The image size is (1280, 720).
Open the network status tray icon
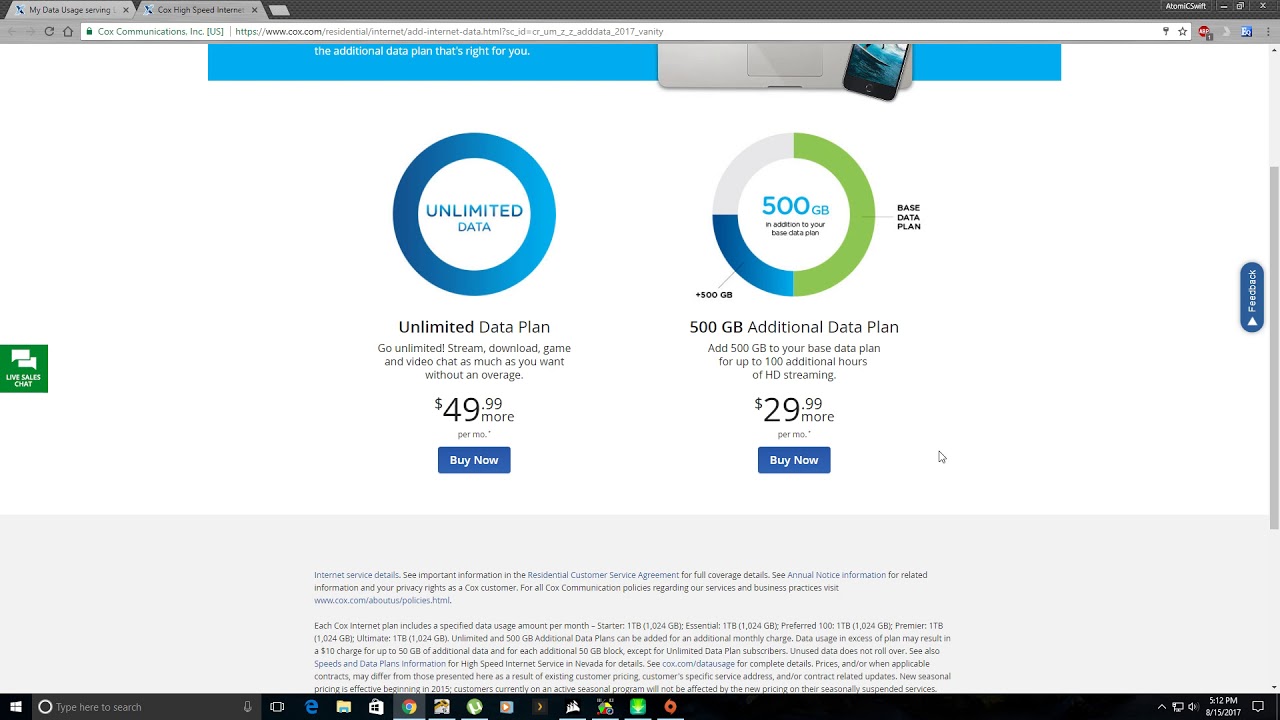1177,707
